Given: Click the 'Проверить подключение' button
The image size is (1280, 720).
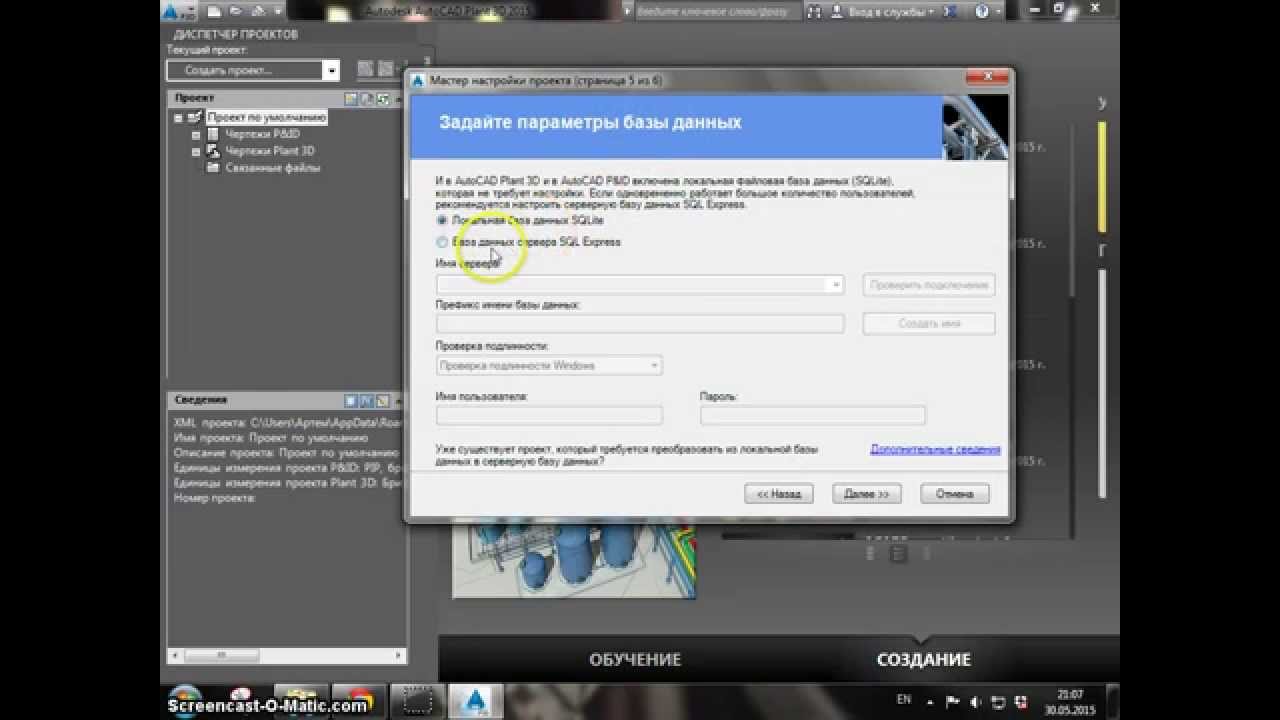Looking at the screenshot, I should 929,285.
